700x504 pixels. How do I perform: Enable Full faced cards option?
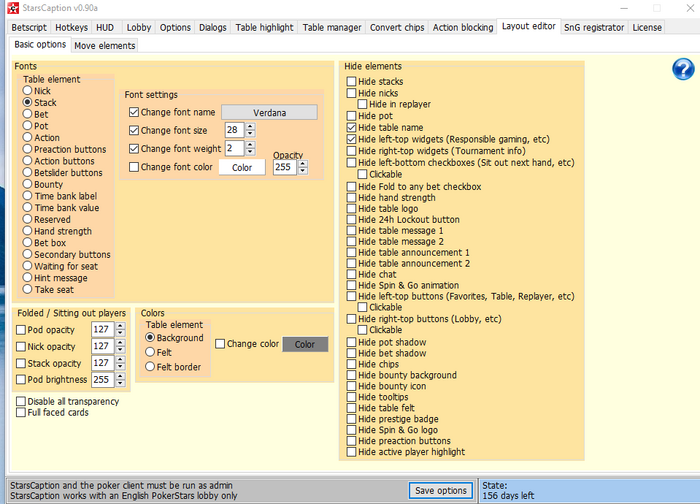tap(21, 412)
